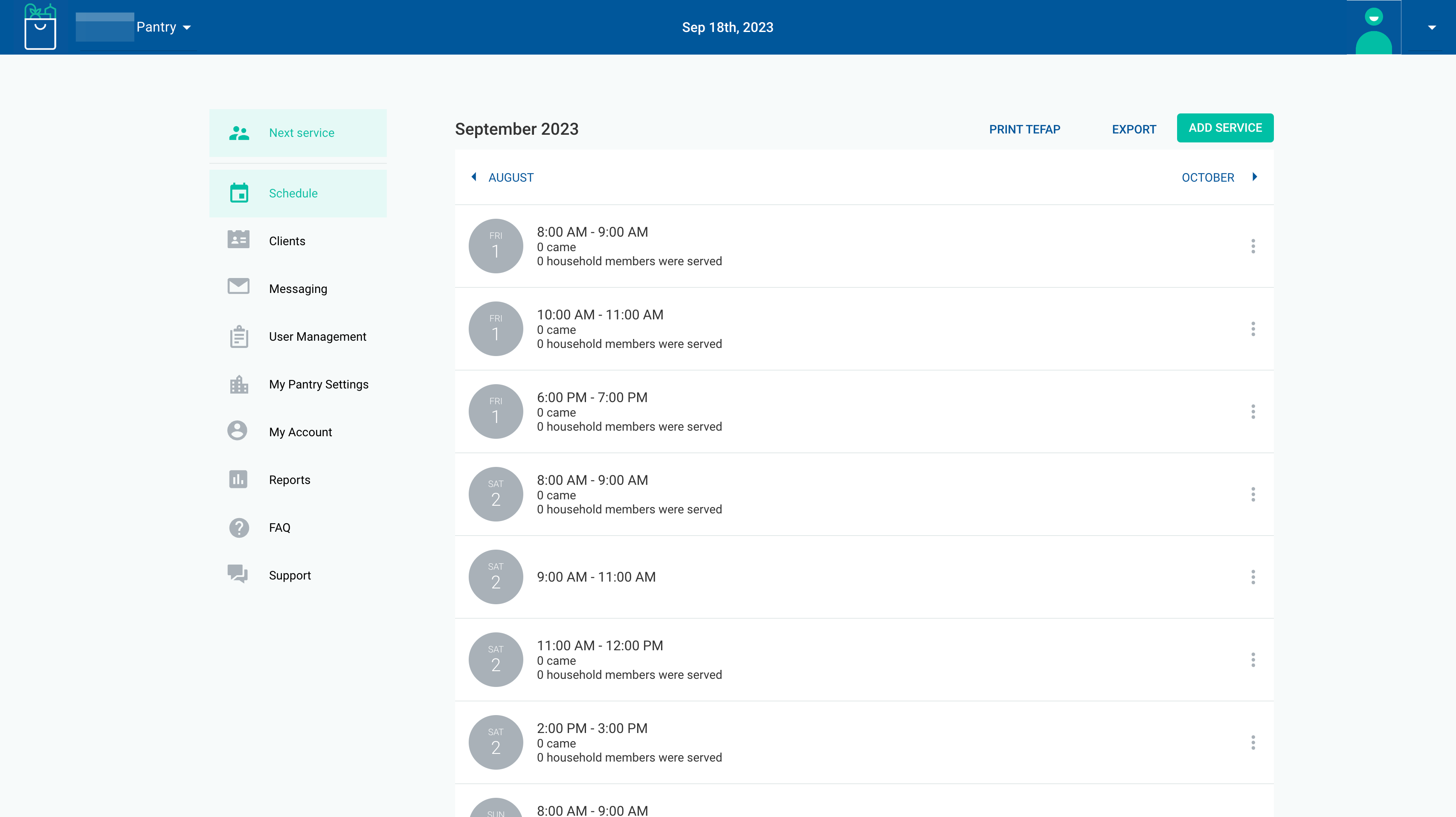Click the PRINT TEFAP link

click(1024, 129)
